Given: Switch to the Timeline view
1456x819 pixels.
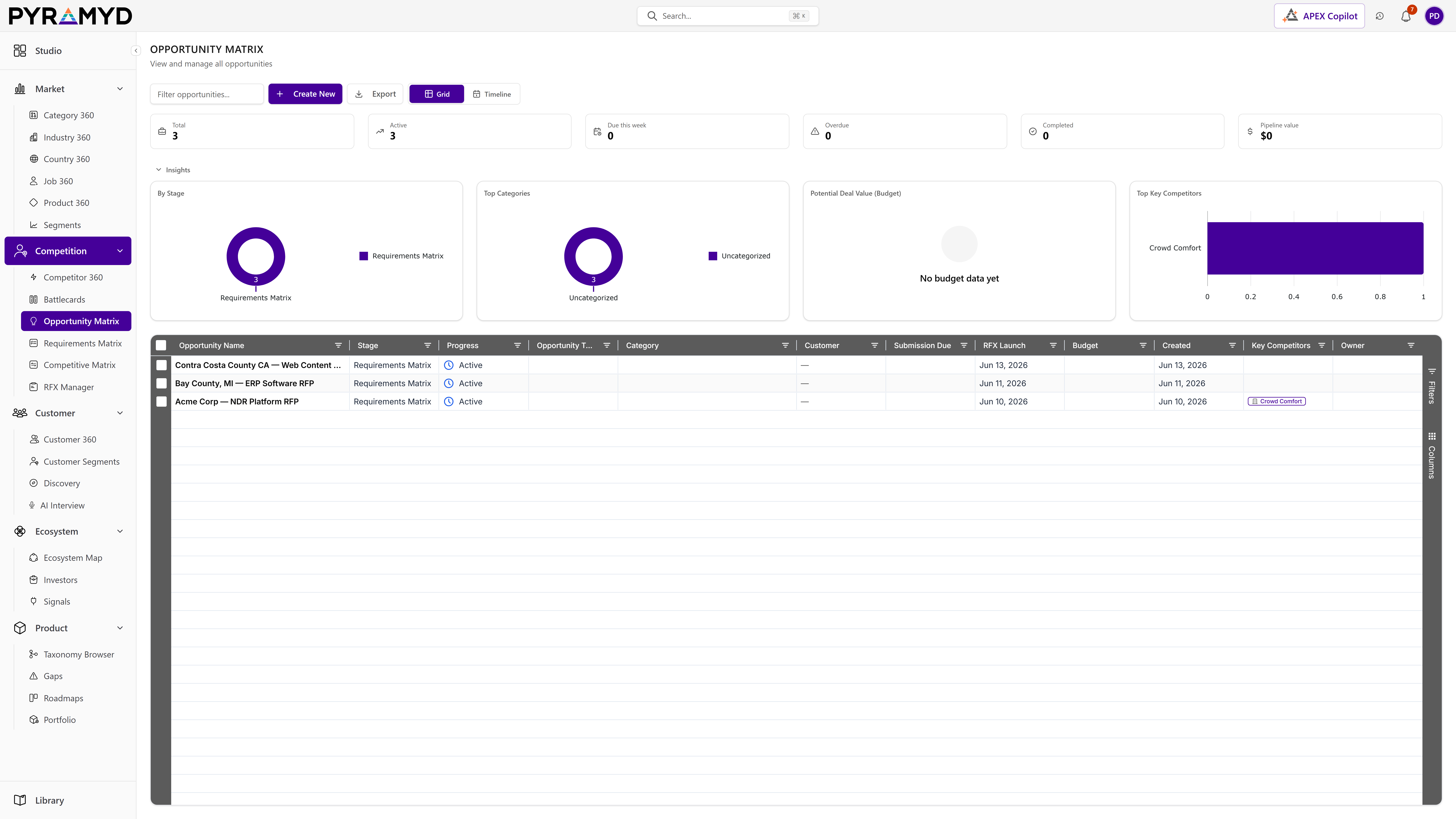Looking at the screenshot, I should click(492, 94).
